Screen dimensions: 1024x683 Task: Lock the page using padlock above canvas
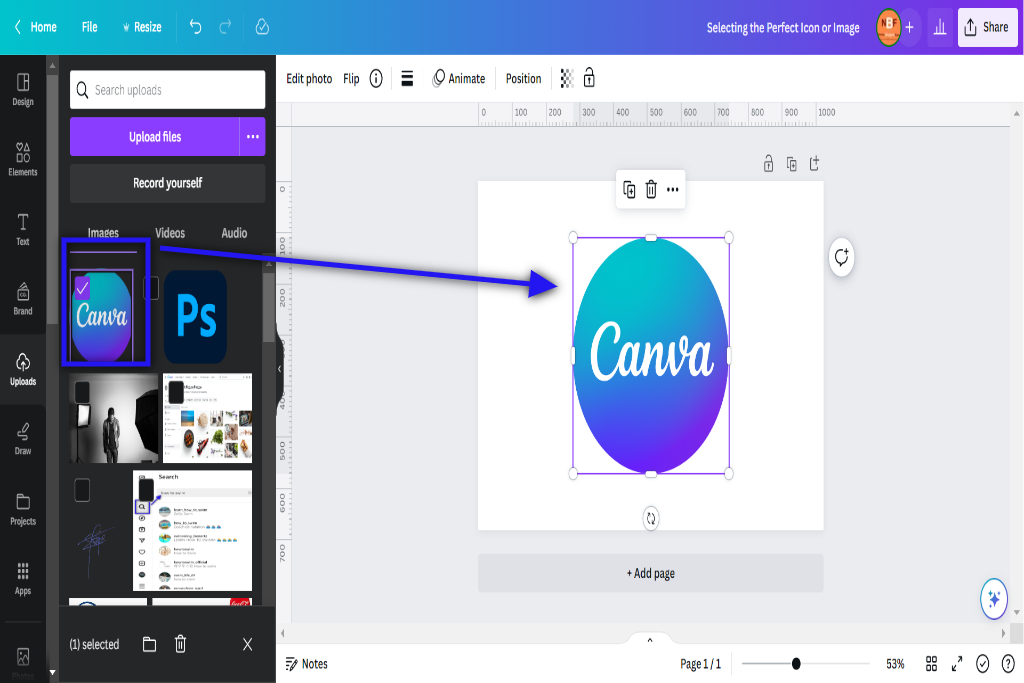769,163
